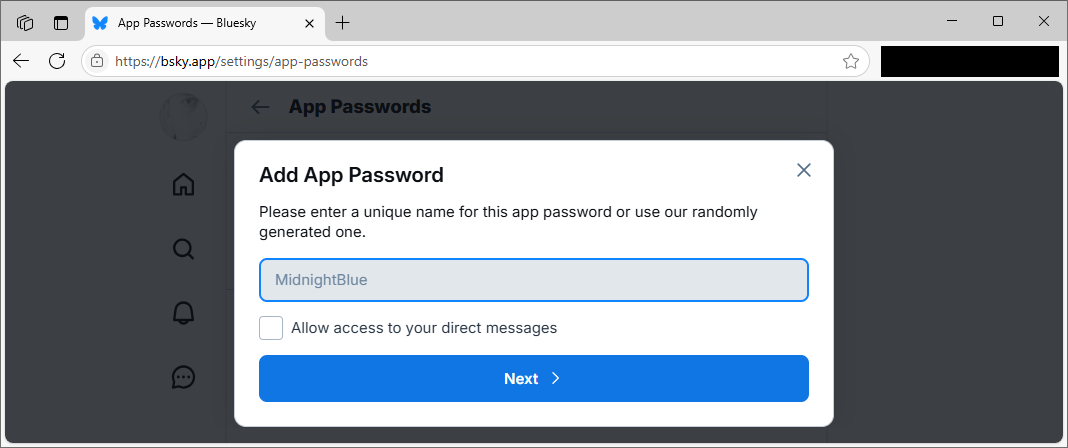Image resolution: width=1068 pixels, height=448 pixels.
Task: Go back using App Passwords arrow
Action: point(260,107)
